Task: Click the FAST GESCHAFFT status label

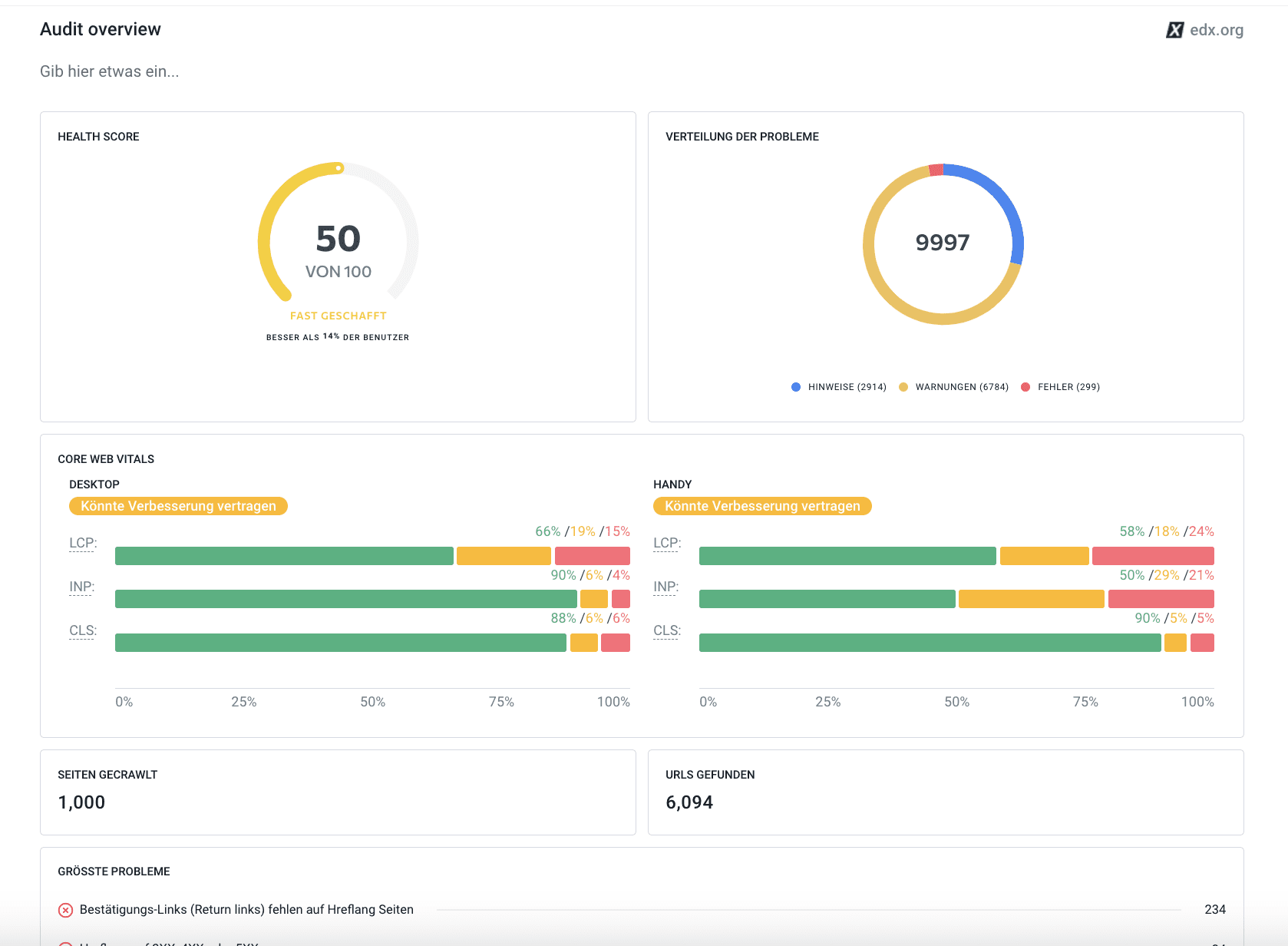Action: pos(339,316)
